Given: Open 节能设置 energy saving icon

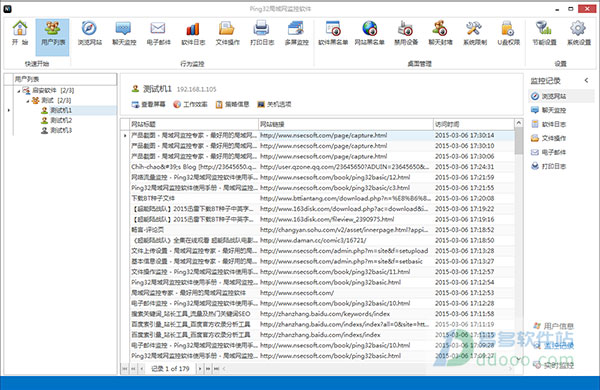Looking at the screenshot, I should [x=544, y=33].
